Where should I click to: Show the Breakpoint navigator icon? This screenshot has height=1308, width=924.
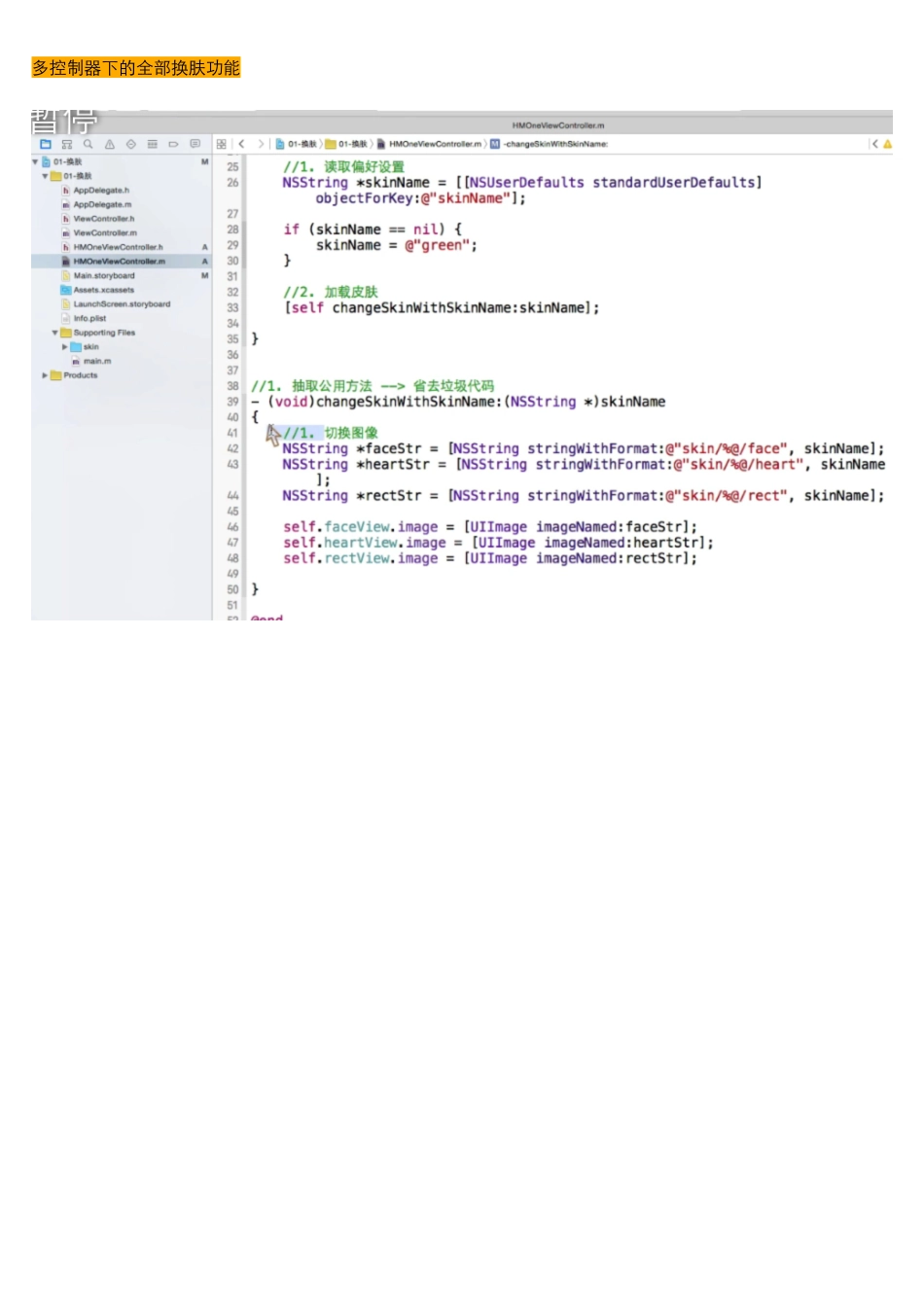[x=173, y=144]
